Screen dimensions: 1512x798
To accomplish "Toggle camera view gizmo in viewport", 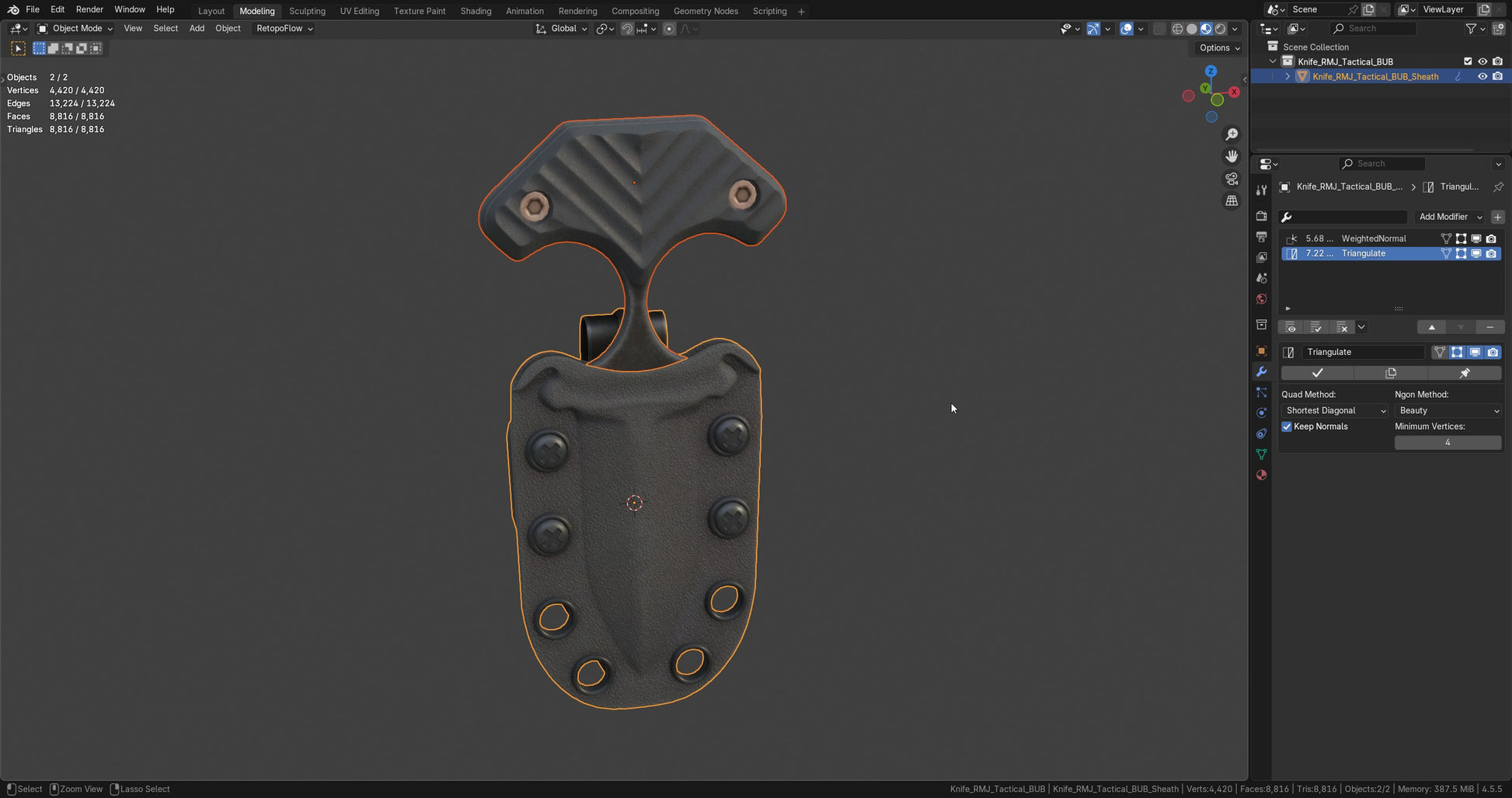I will pos(1232,179).
